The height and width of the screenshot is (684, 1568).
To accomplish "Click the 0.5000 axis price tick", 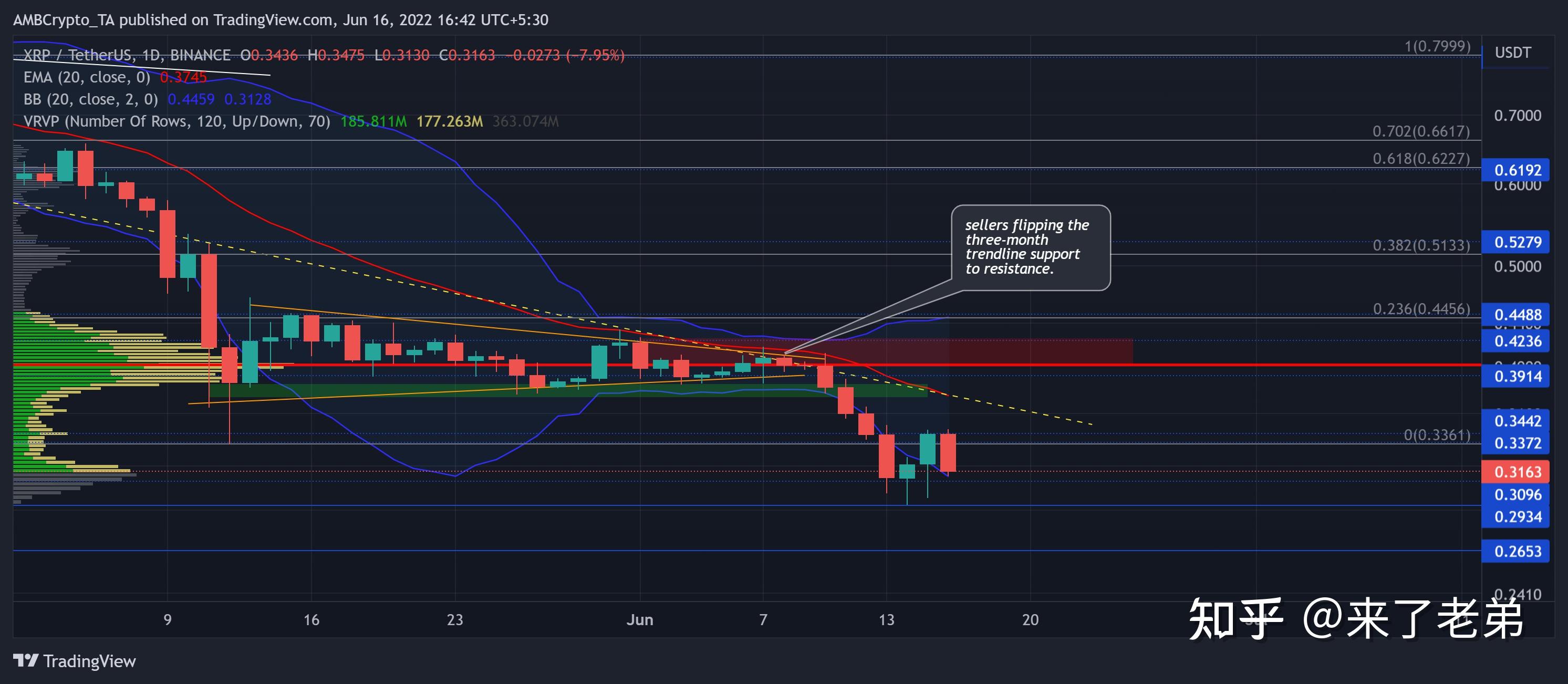I will coord(1518,266).
